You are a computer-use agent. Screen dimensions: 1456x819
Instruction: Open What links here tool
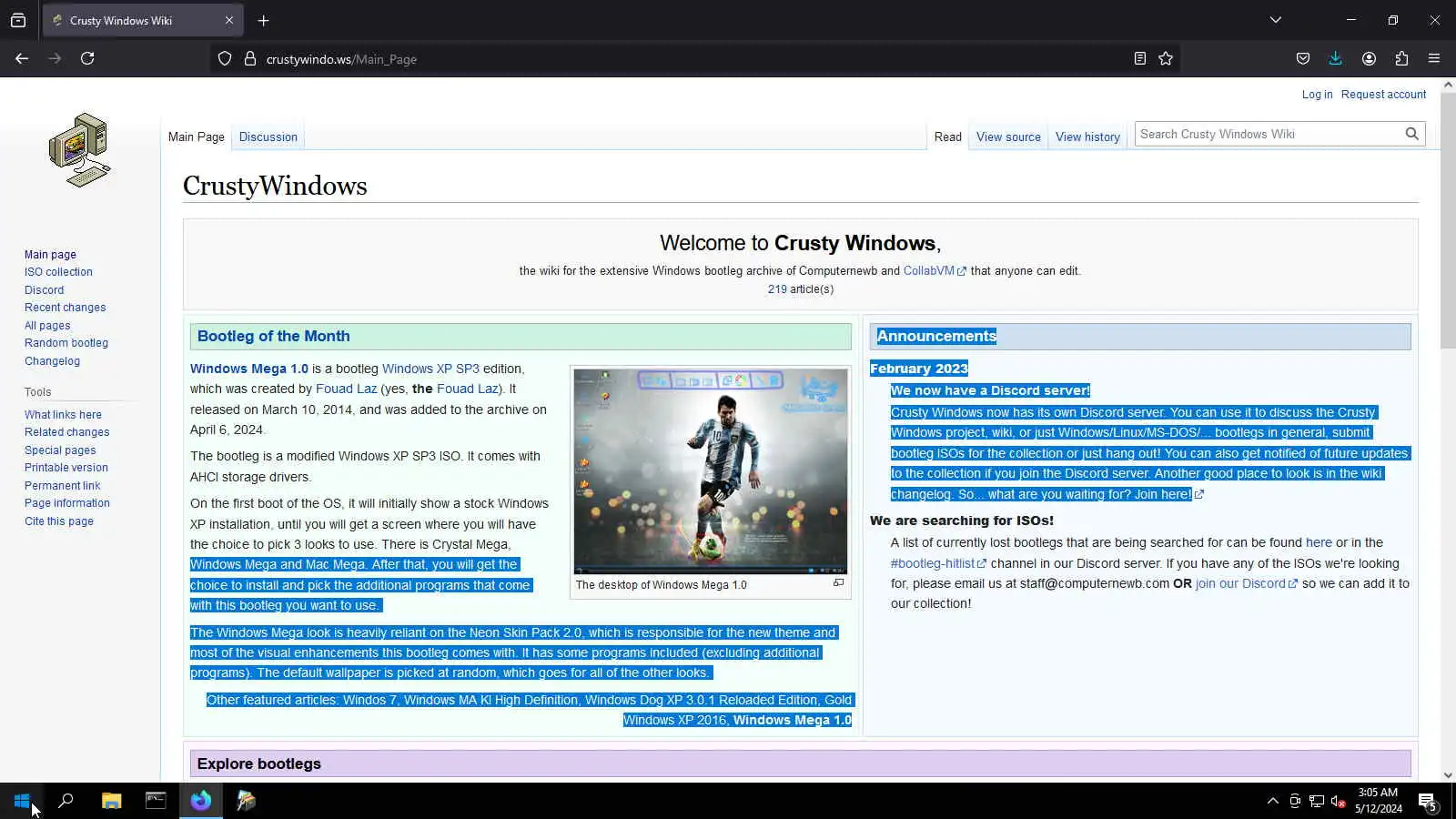[63, 415]
